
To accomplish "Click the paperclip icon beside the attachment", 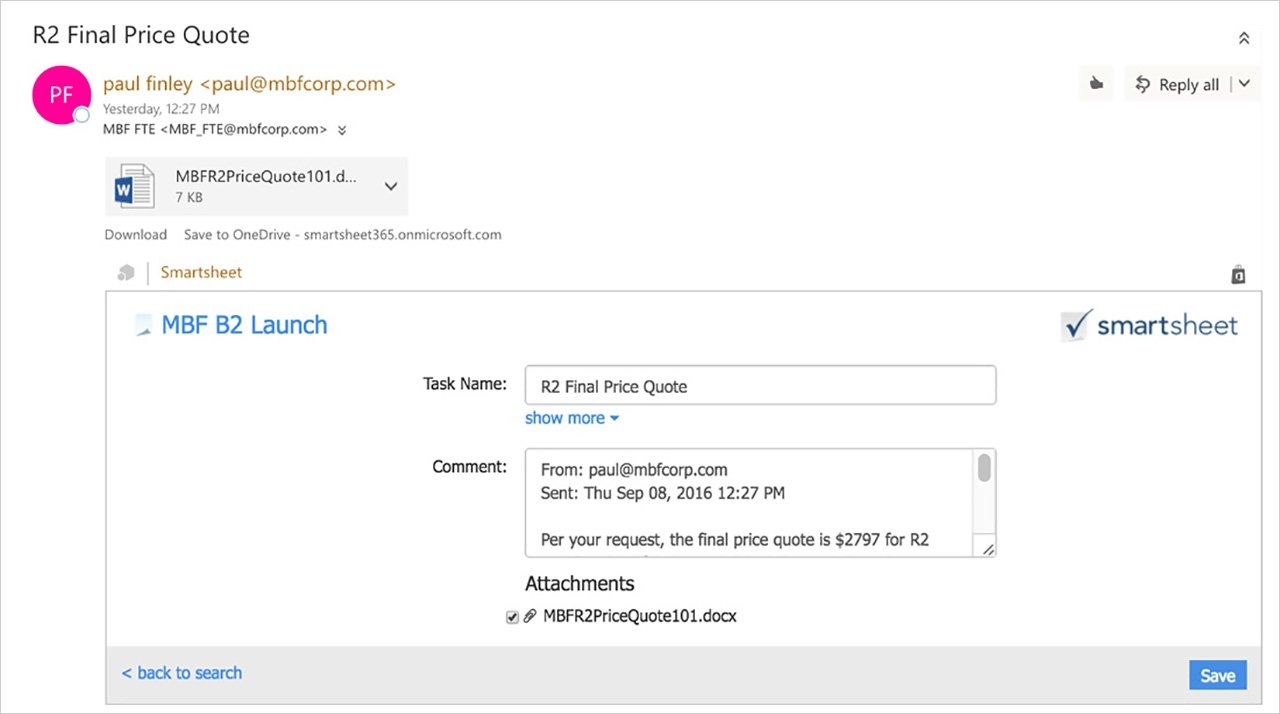I will (530, 617).
